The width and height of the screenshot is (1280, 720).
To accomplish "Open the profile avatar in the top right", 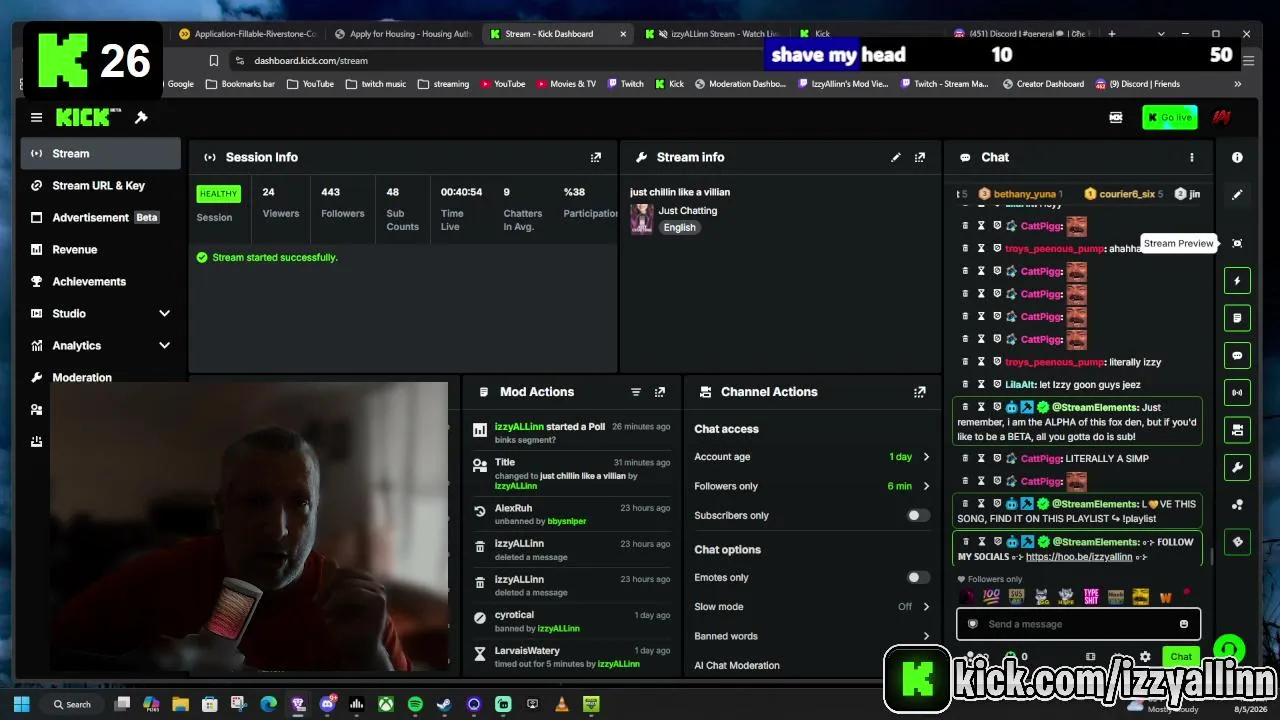I will click(1221, 118).
